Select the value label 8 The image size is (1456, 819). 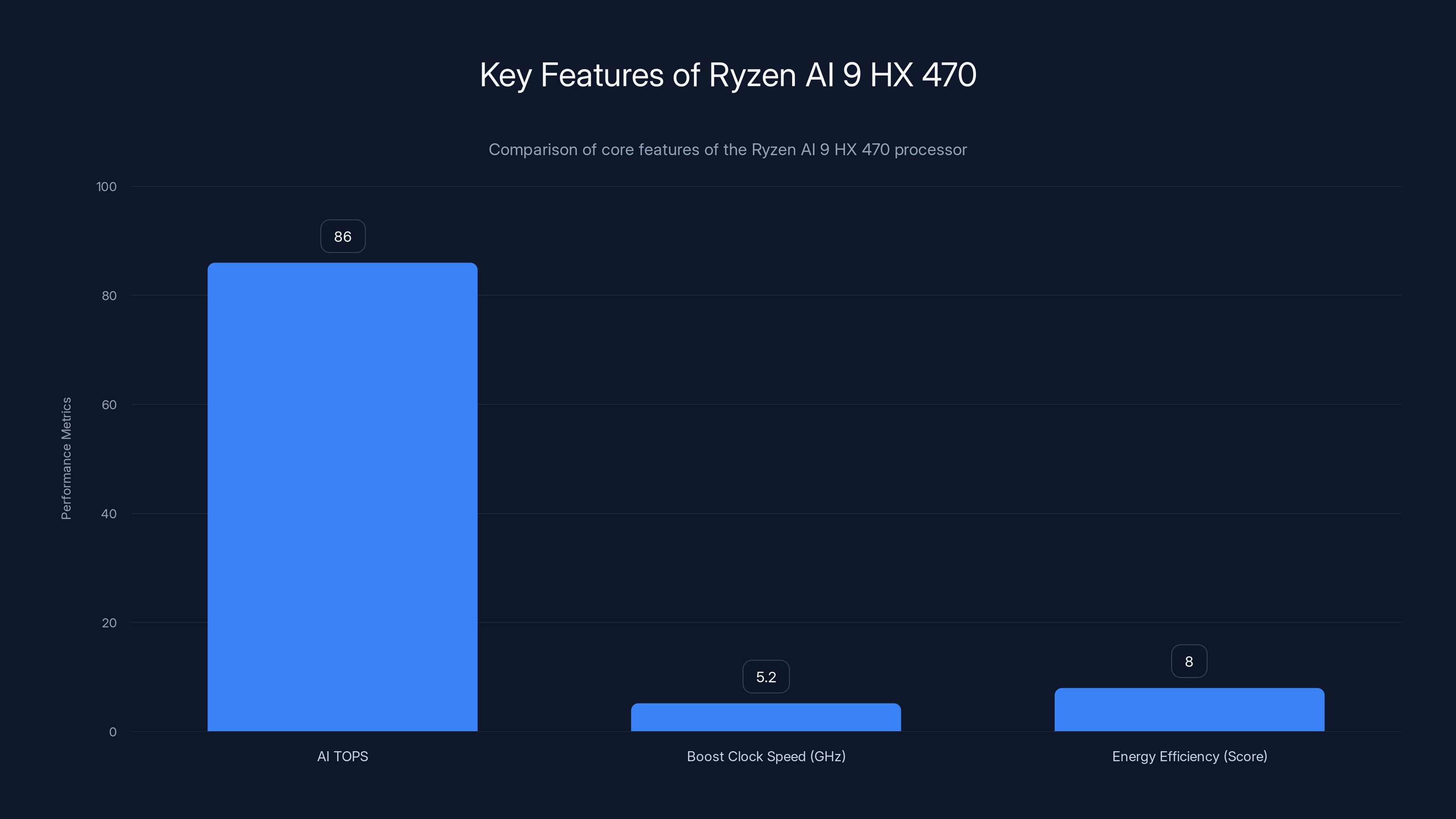(x=1189, y=661)
